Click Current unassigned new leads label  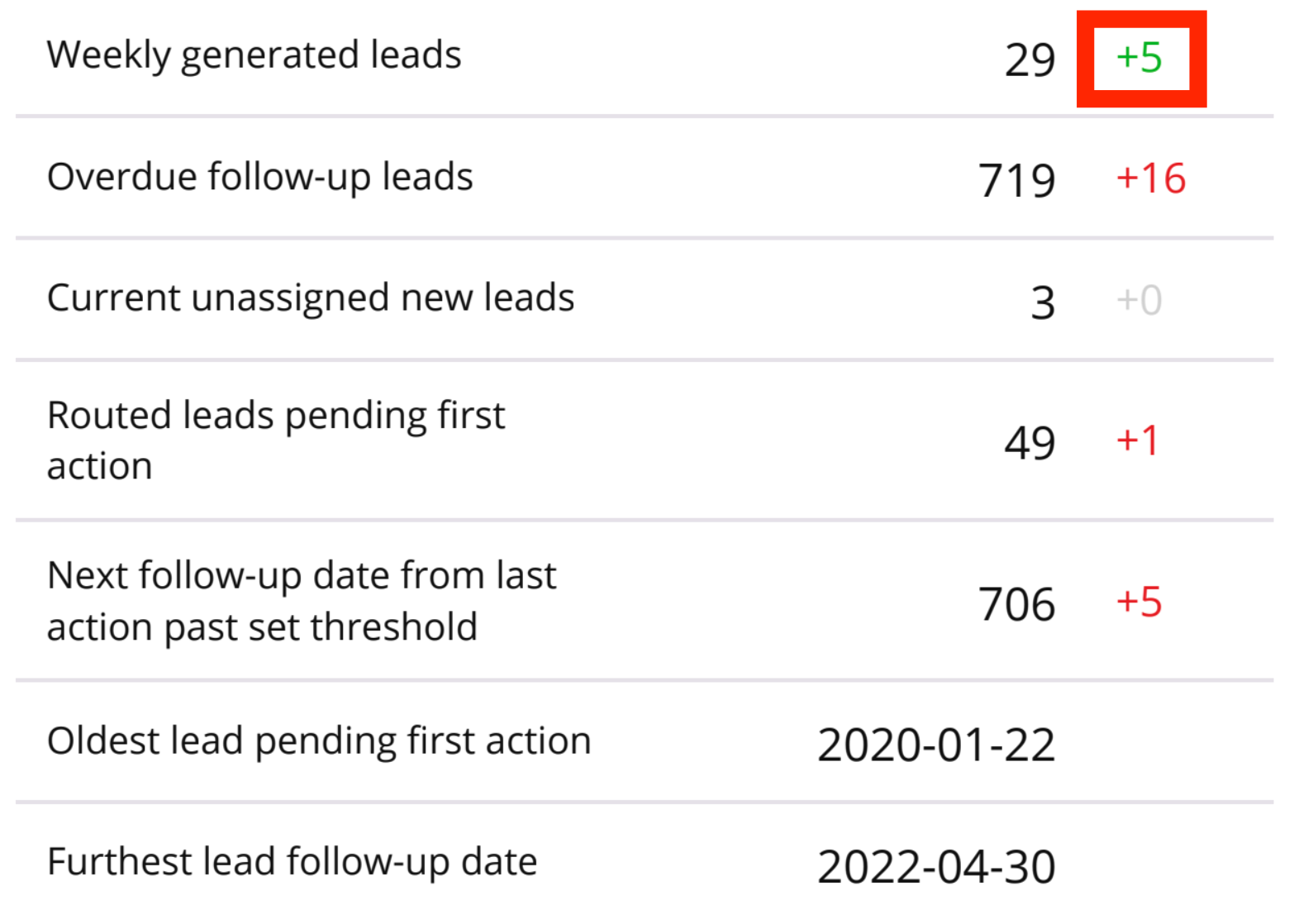tap(310, 298)
